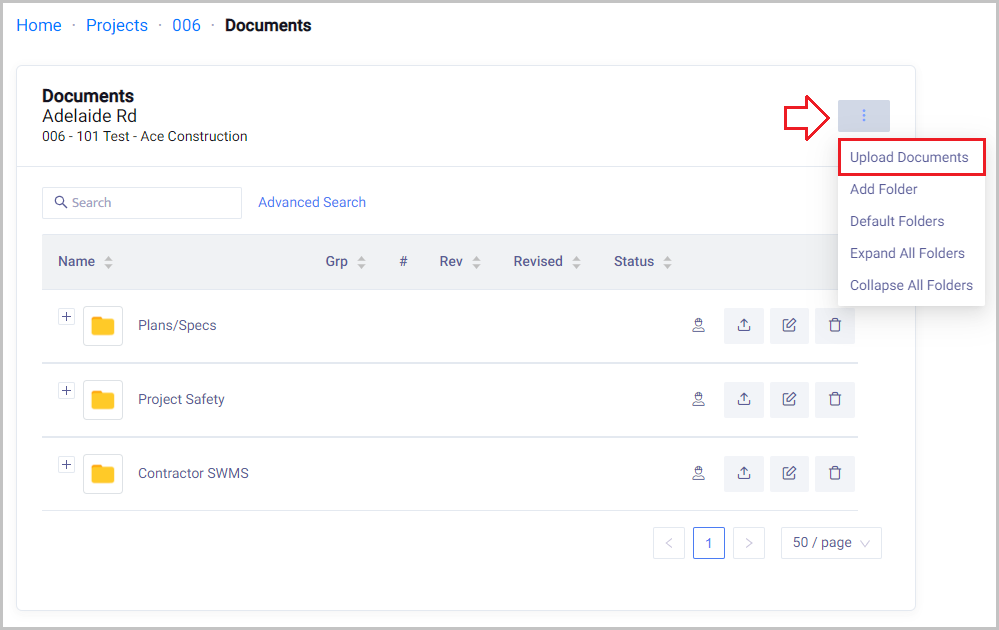Click upload icon for Plans/Specs folder
The height and width of the screenshot is (630, 999).
743,325
